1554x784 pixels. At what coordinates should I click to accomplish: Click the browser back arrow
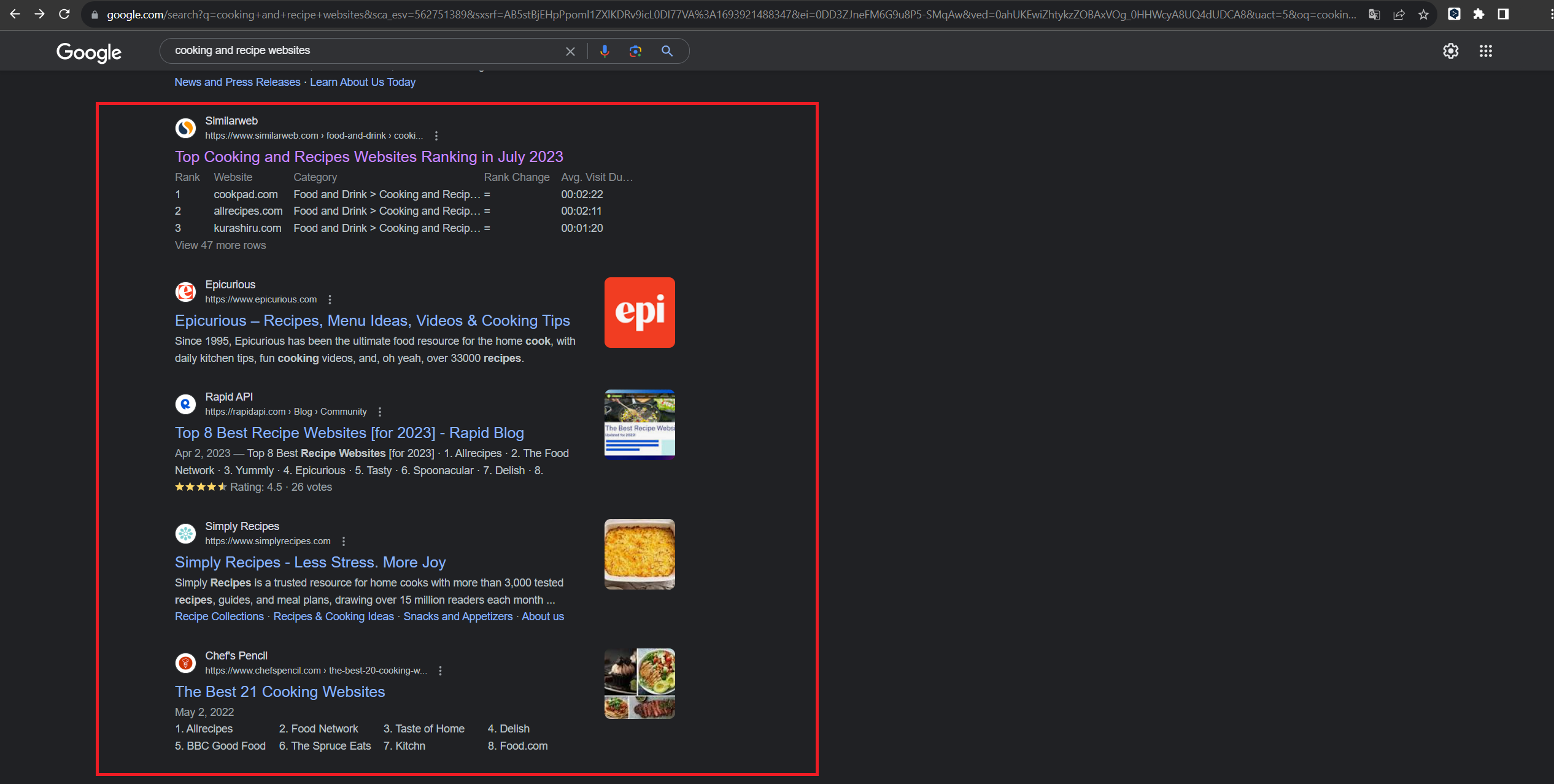[15, 14]
